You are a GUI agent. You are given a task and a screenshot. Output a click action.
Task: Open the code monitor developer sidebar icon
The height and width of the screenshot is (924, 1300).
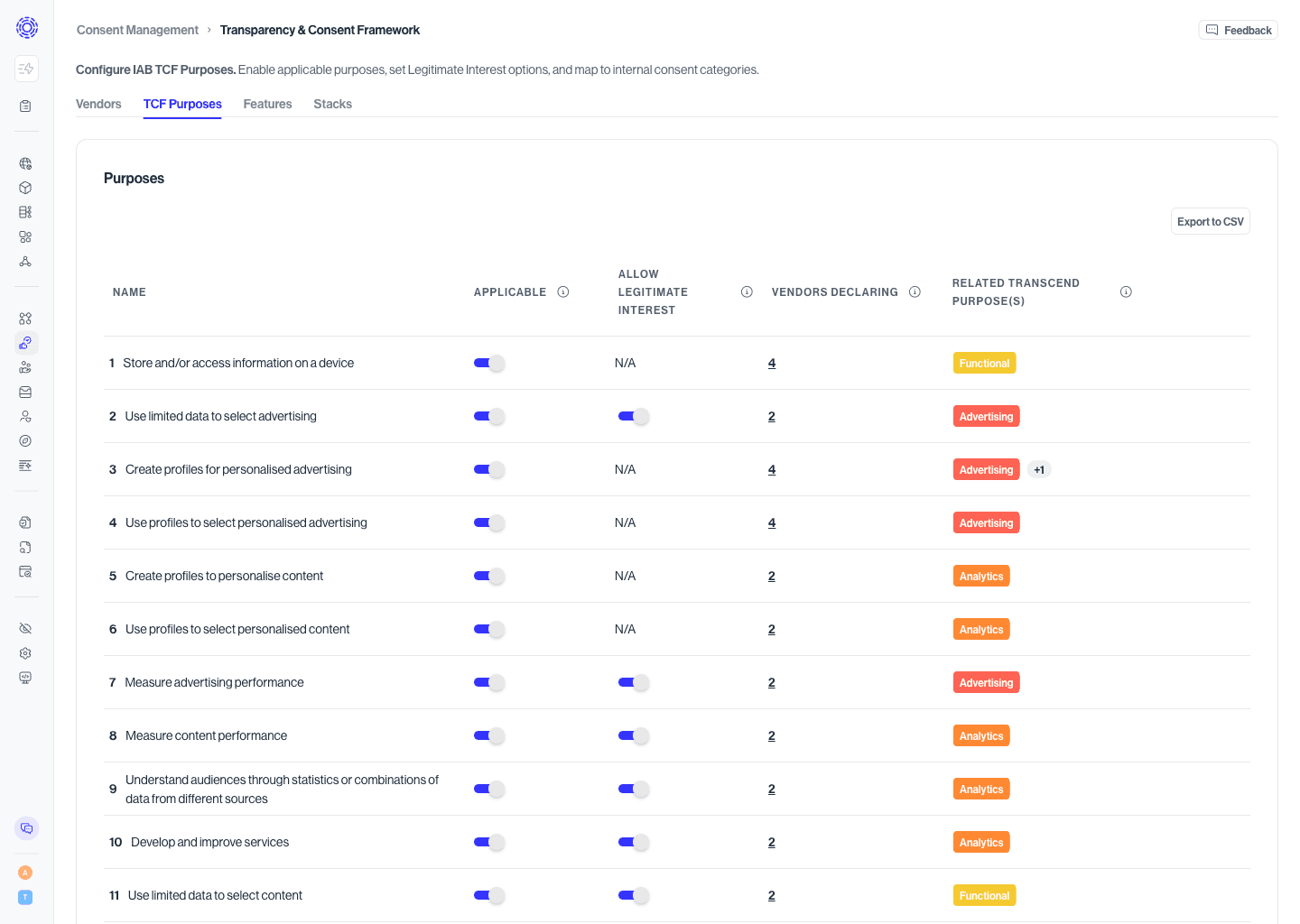25,678
